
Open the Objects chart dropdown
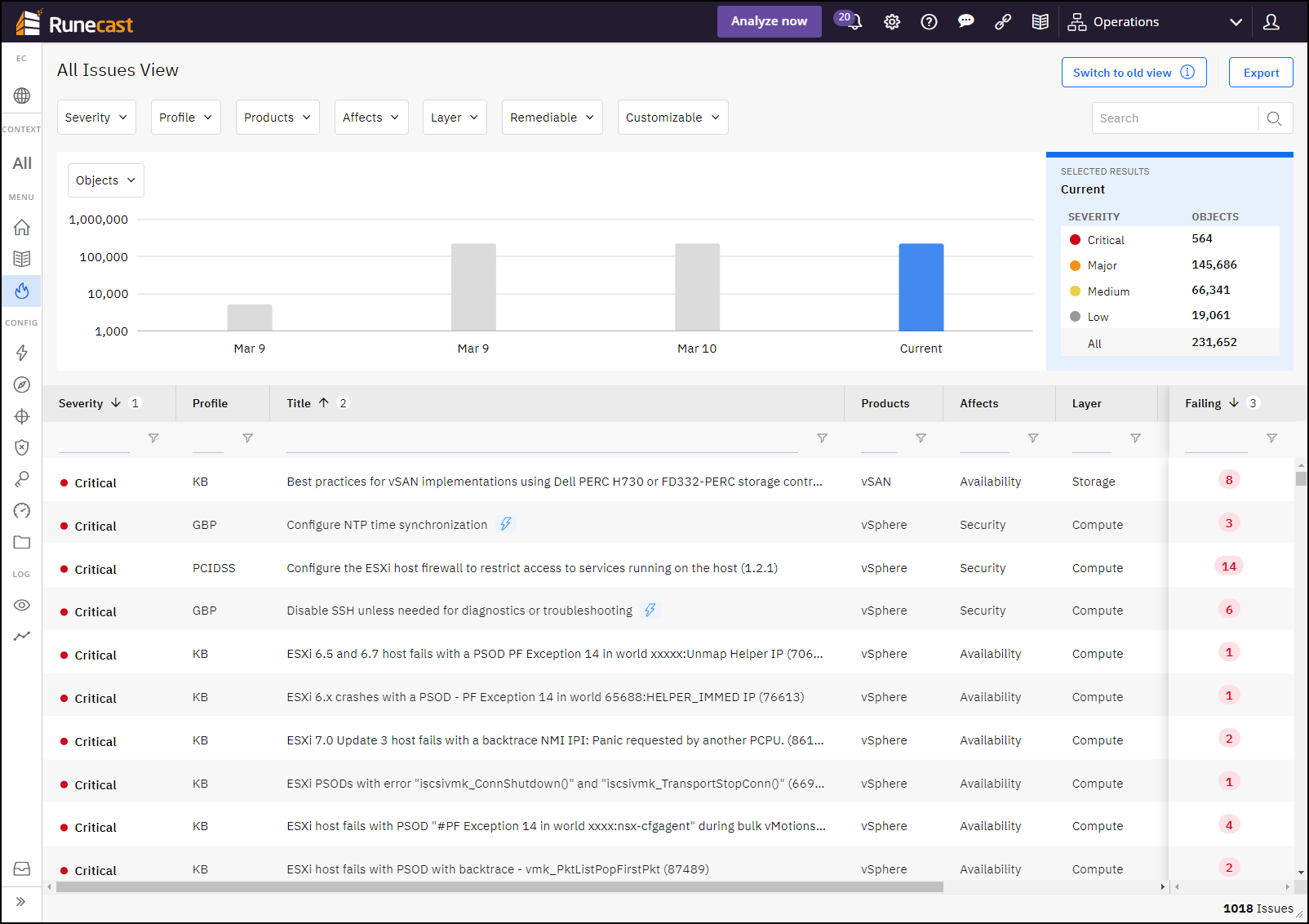(x=106, y=180)
